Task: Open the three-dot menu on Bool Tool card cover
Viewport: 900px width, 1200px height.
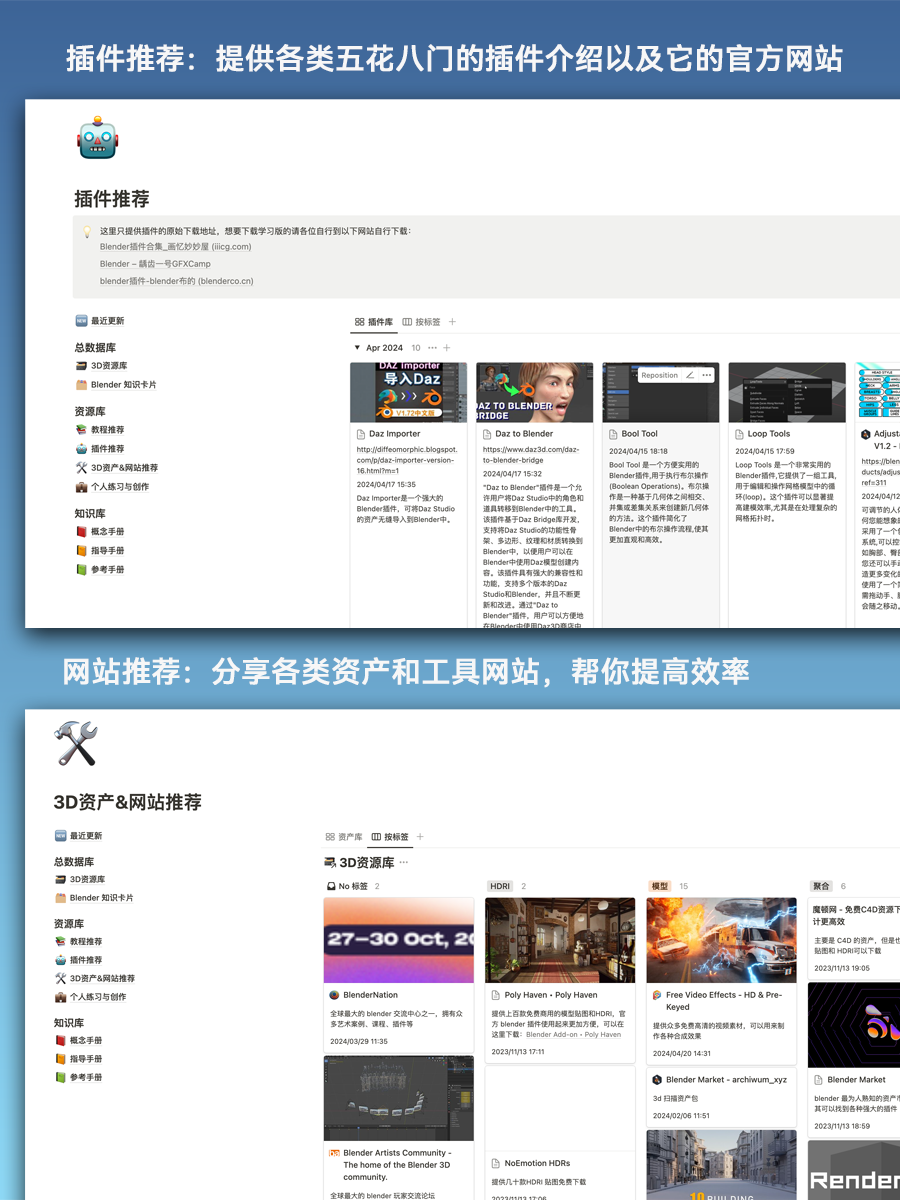Action: click(707, 375)
